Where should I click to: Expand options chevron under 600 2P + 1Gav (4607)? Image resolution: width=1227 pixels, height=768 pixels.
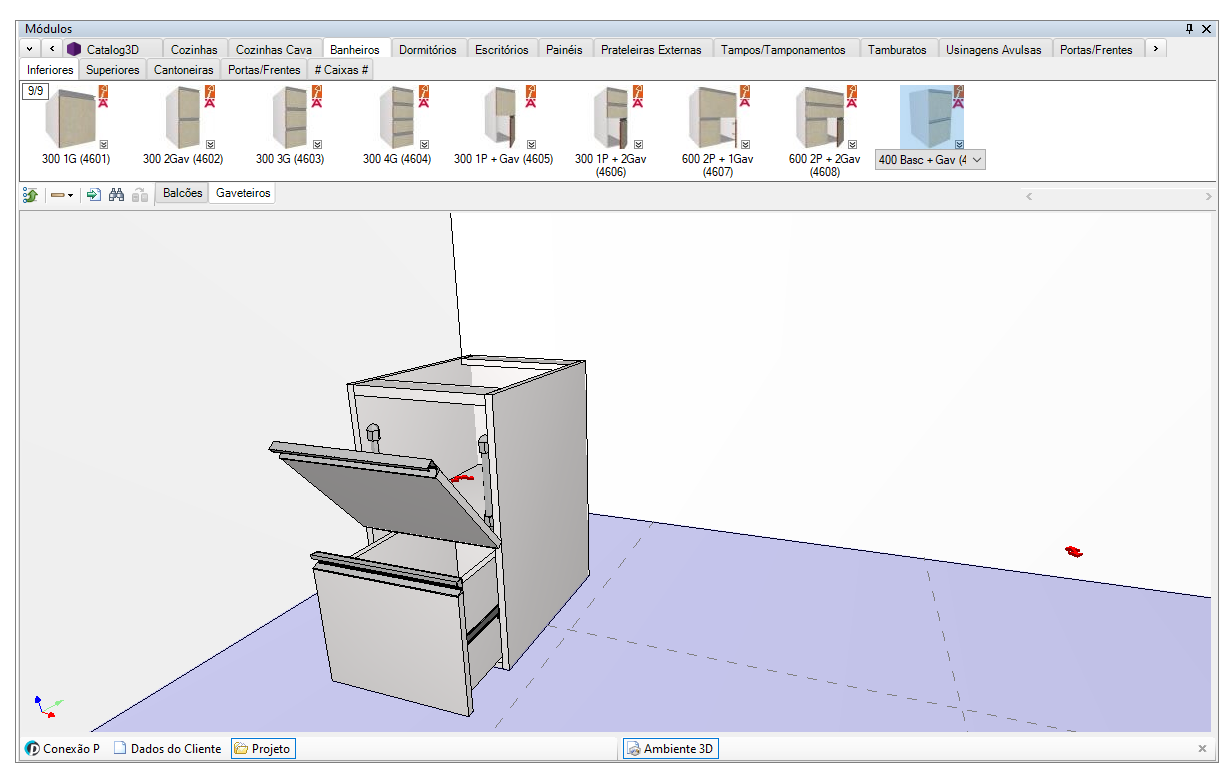(x=745, y=144)
